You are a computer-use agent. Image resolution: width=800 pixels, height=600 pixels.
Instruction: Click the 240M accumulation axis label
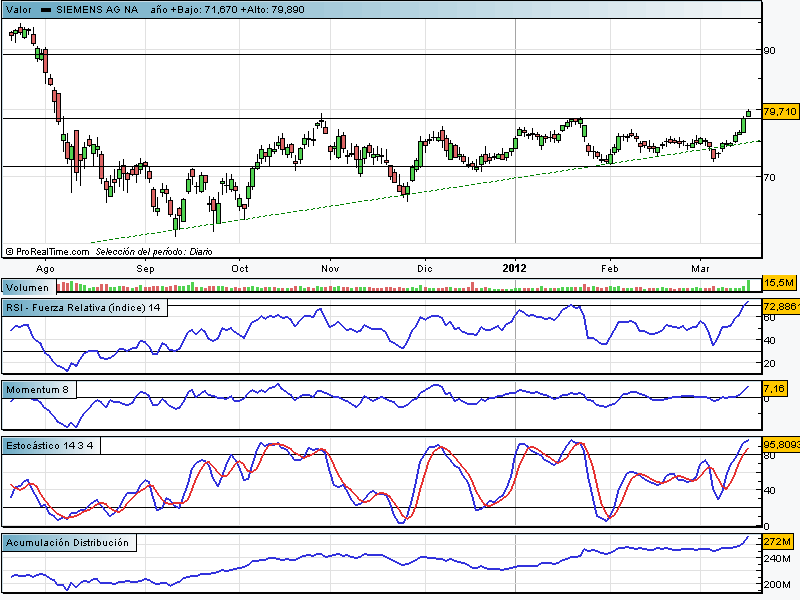[777, 559]
